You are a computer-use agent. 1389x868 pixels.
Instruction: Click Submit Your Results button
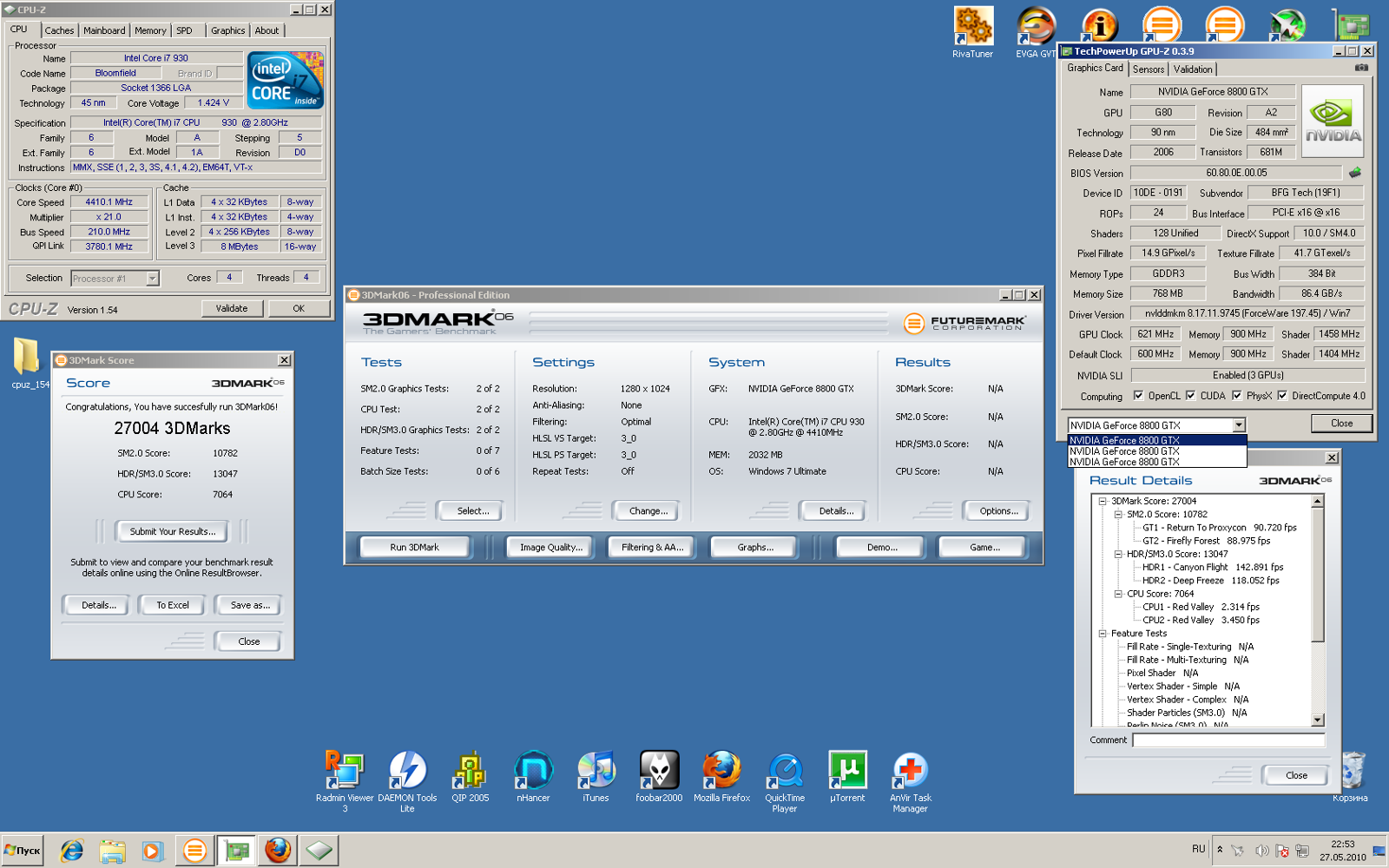click(x=173, y=531)
